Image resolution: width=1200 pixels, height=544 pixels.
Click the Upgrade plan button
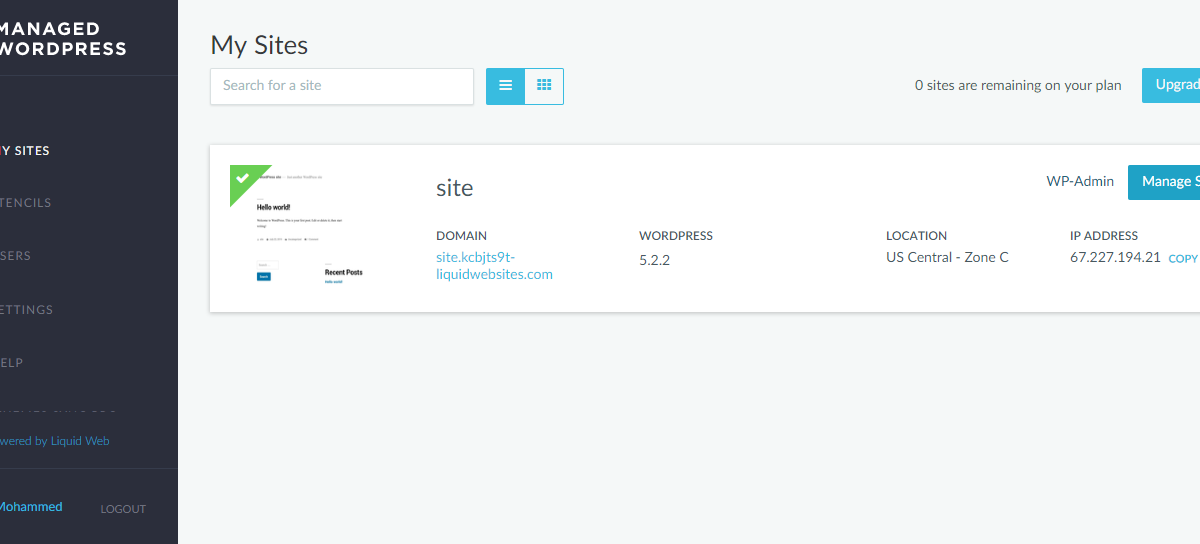click(x=1171, y=85)
